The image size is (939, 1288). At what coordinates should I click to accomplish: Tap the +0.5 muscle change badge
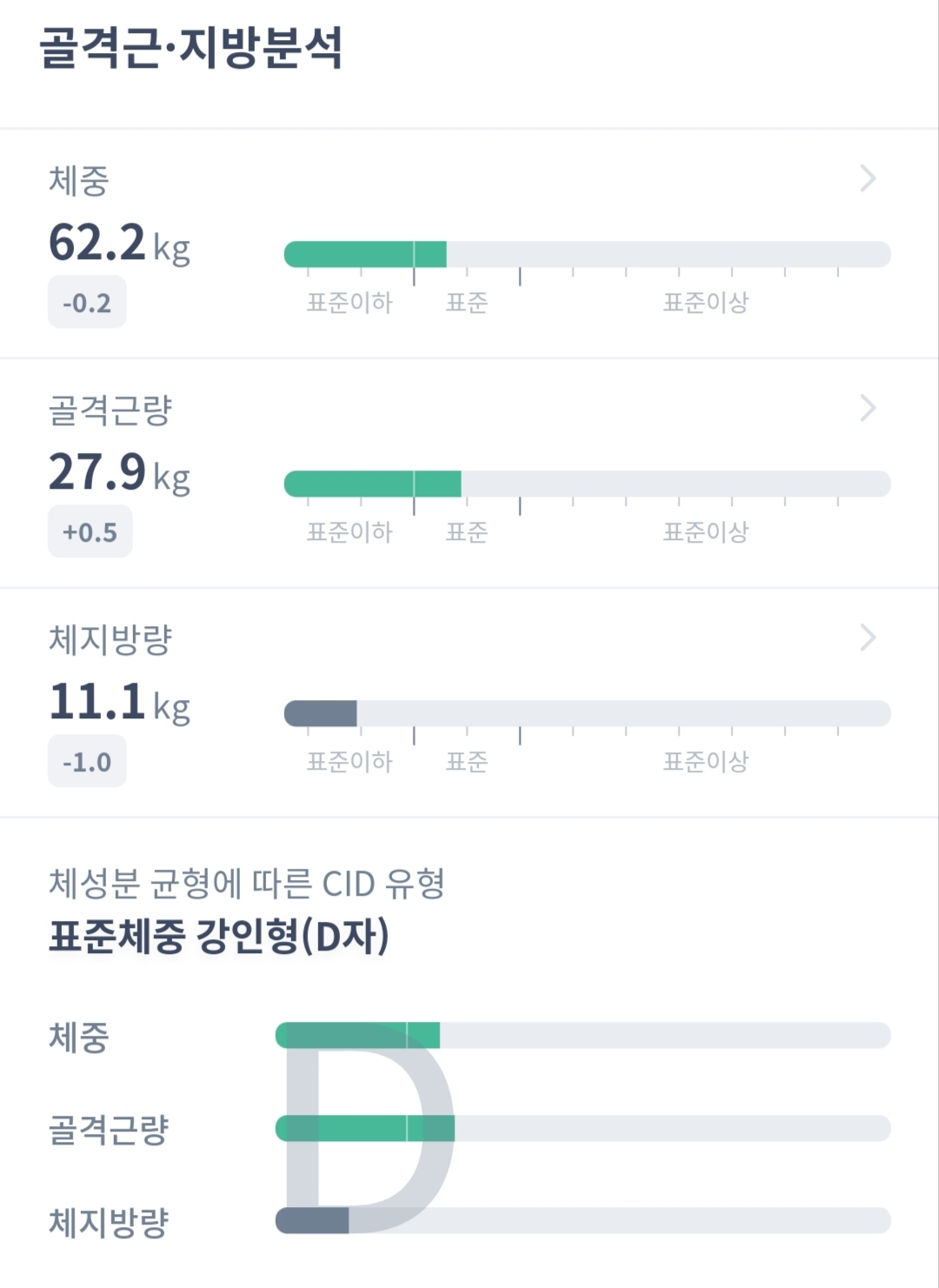click(90, 532)
